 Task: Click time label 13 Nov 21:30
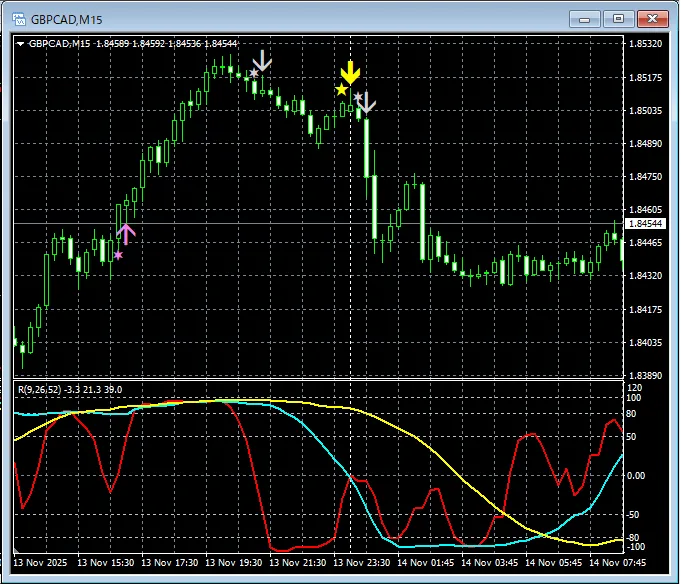pyautogui.click(x=298, y=563)
